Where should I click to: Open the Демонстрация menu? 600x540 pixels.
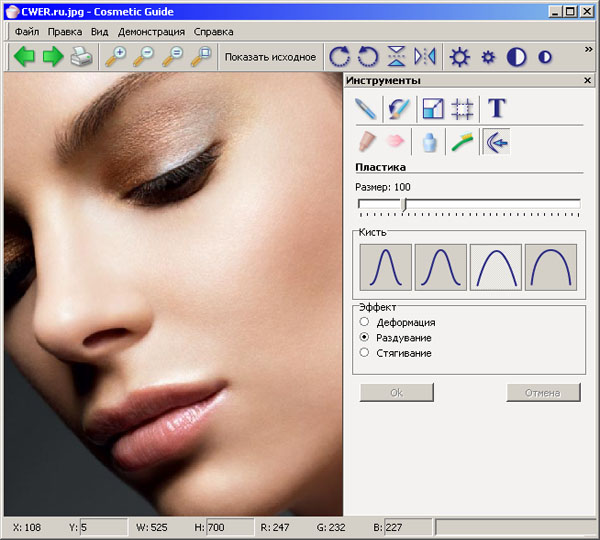click(x=151, y=31)
